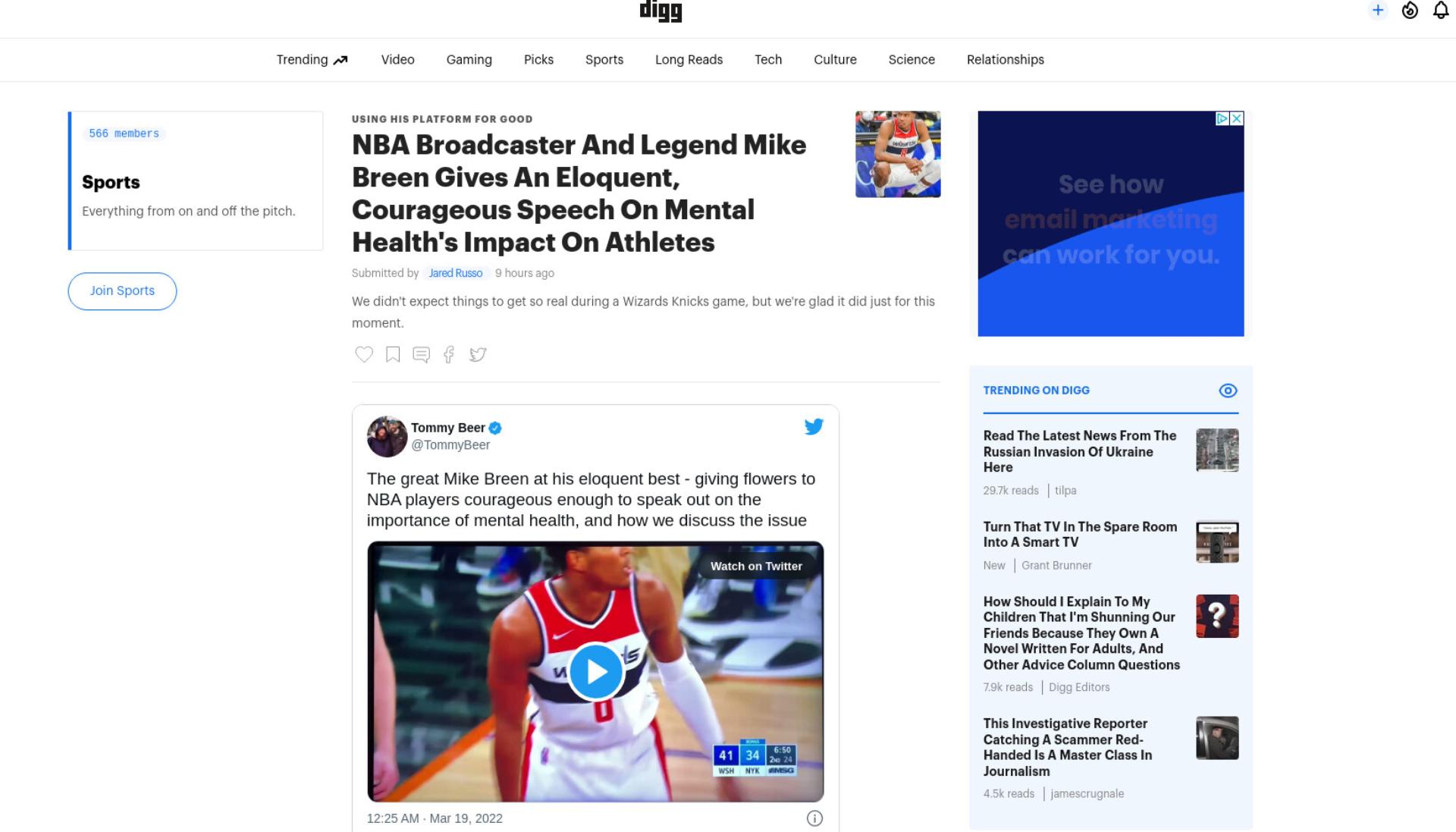Viewport: 1456px width, 832px height.
Task: Click Watch on Twitter overlay
Action: click(756, 566)
